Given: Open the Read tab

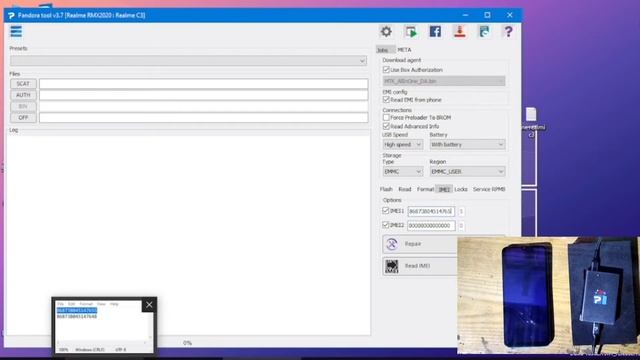Looking at the screenshot, I should pyautogui.click(x=405, y=189).
